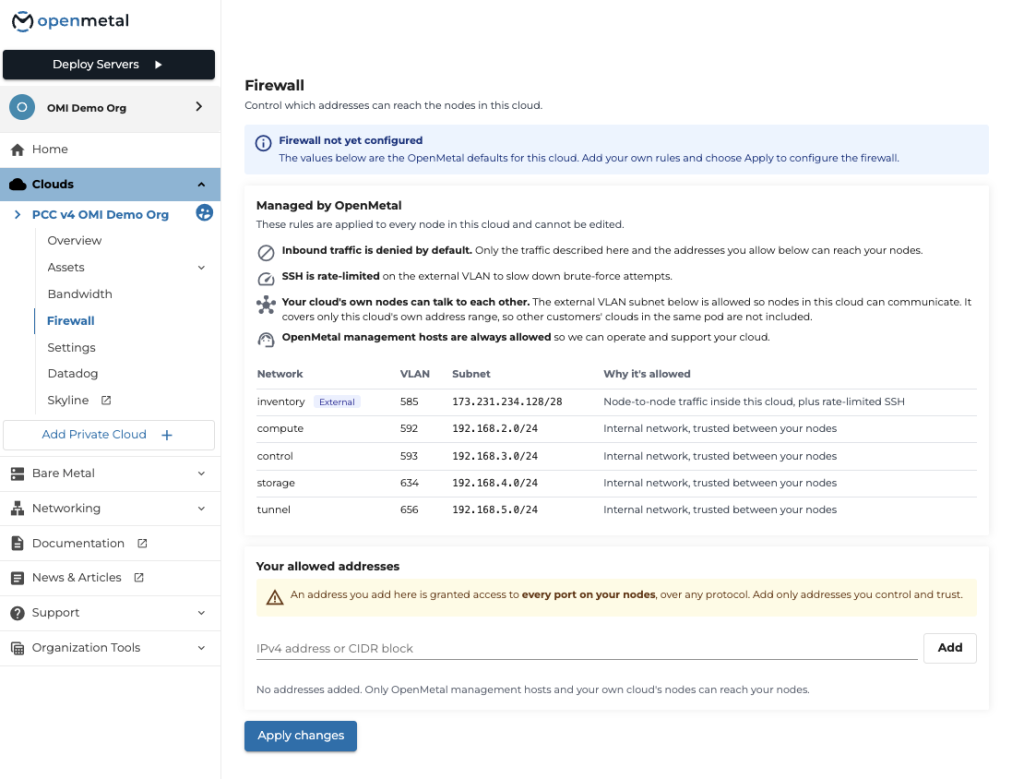Expand the PCC v4 OMI Demo Org tree arrow
Screen dimensions: 1024x779
[x=18, y=214]
